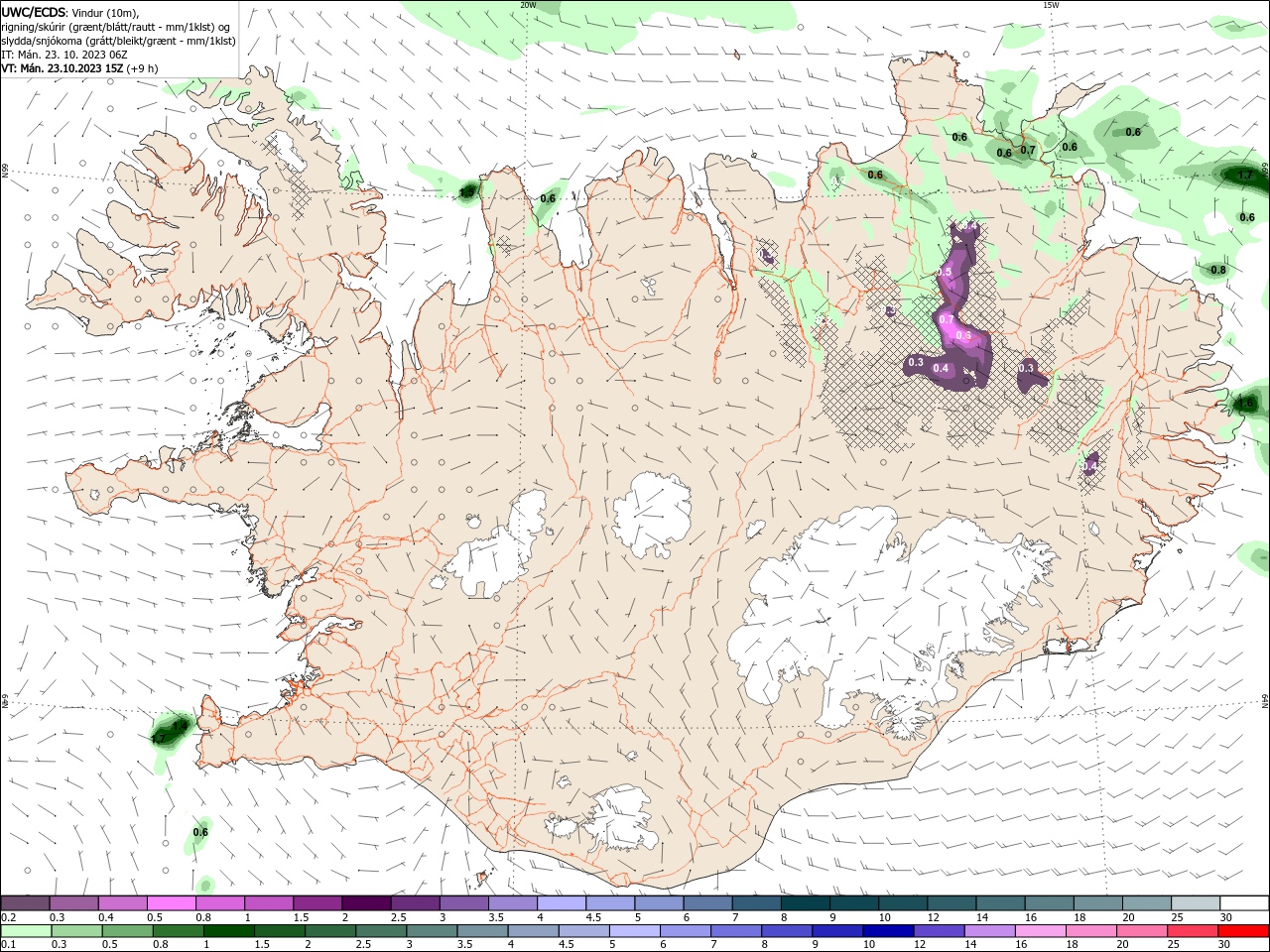
Task: Click the 1.7 rain value near the northeast map corner
Action: click(x=1246, y=175)
